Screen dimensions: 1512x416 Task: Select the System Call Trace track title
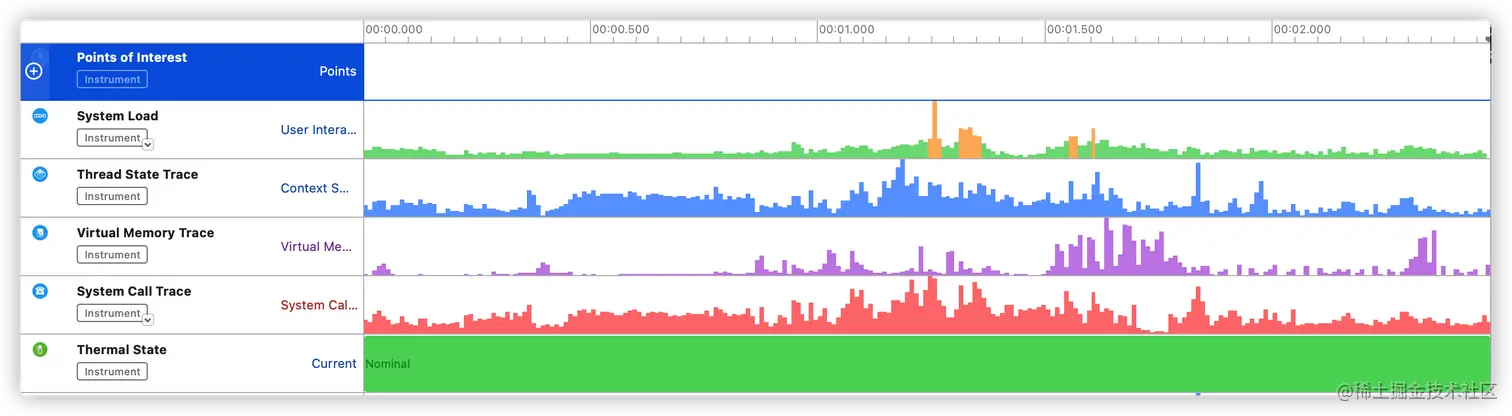[x=134, y=291]
